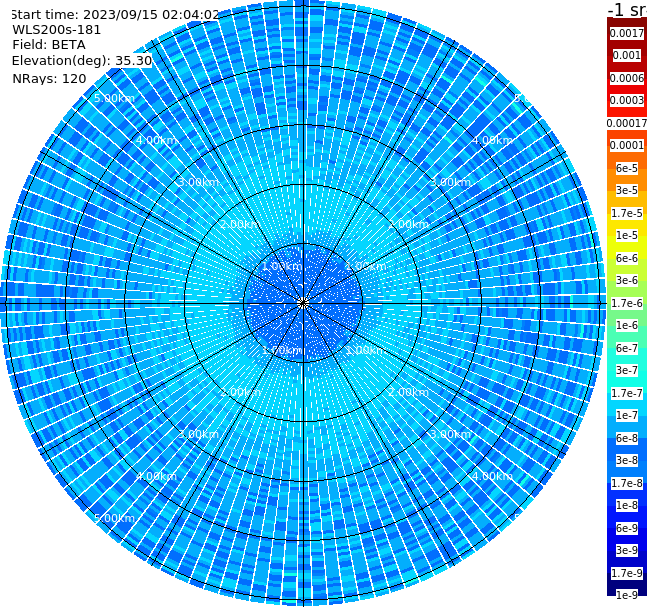Click the southwest 2.00km range label
Viewport: 647px width, 607px height.
tap(241, 392)
